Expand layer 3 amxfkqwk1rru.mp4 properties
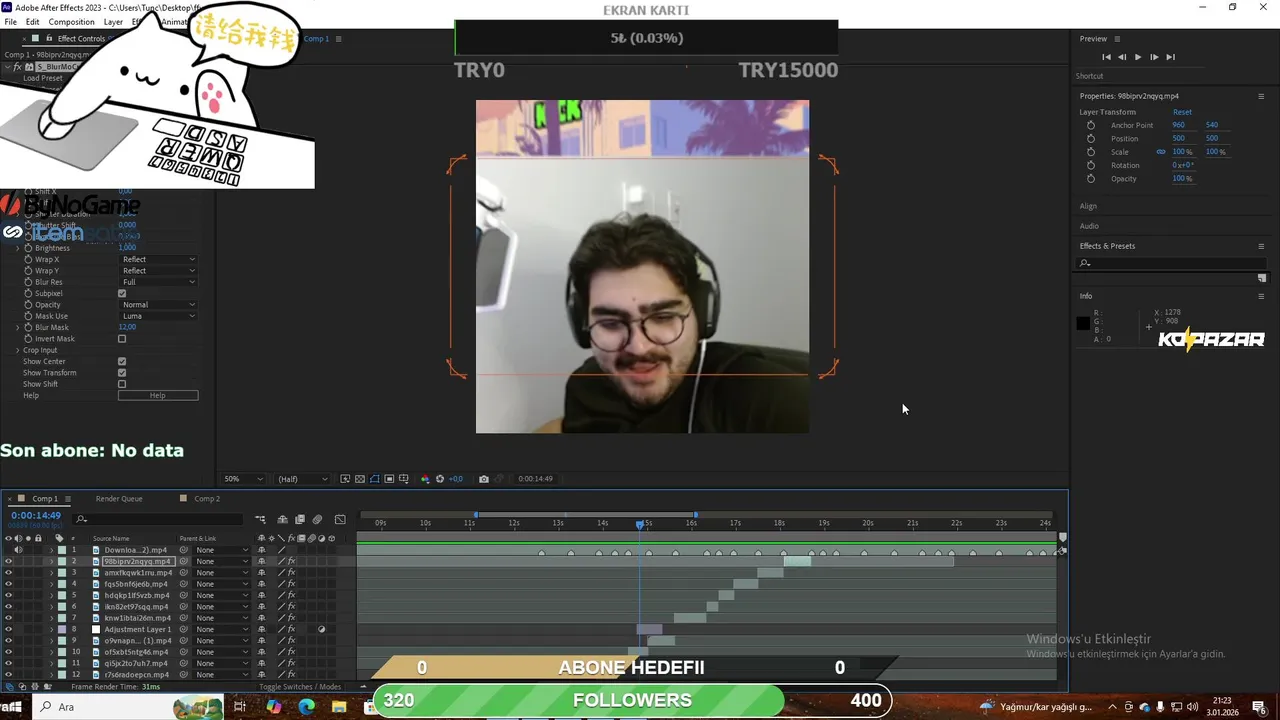 (51, 573)
